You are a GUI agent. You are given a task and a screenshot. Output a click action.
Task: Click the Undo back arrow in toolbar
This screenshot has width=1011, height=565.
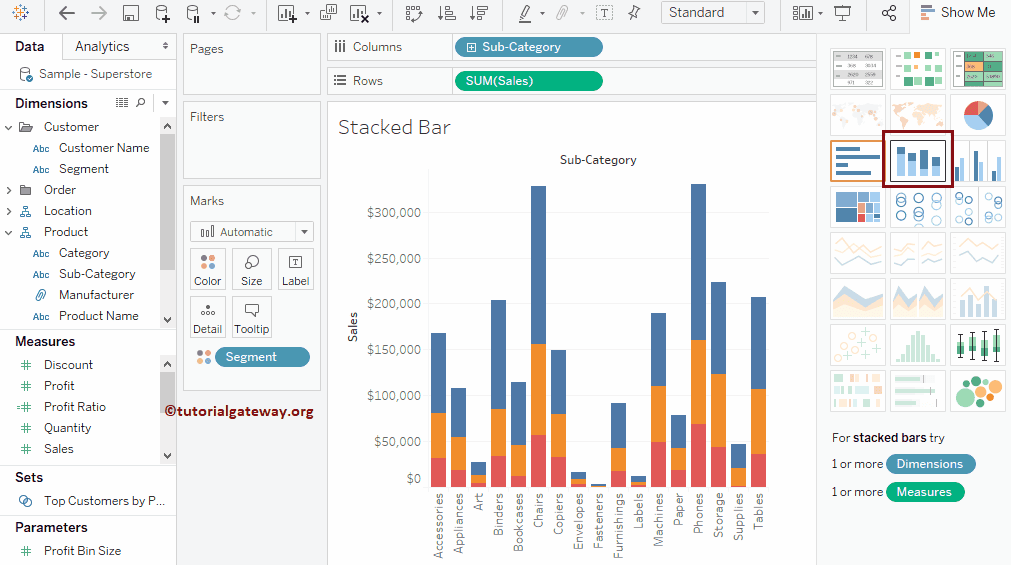pyautogui.click(x=67, y=13)
